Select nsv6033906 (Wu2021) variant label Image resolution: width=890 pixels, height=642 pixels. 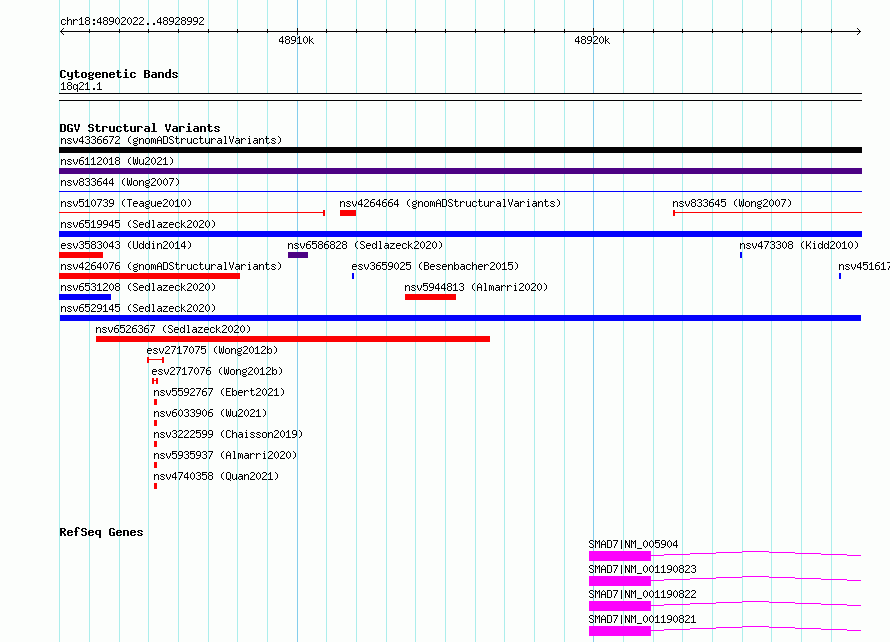[210, 413]
